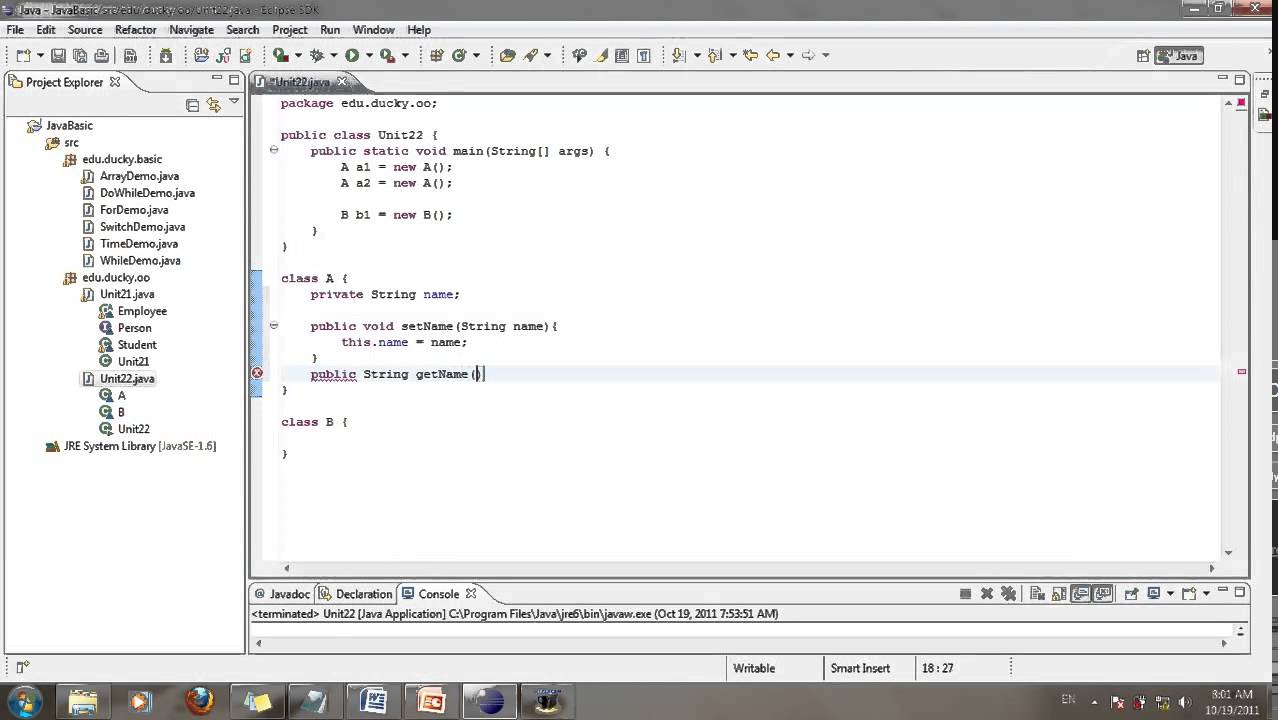
Task: Open Project Explorer view menu triangle
Action: (x=234, y=101)
